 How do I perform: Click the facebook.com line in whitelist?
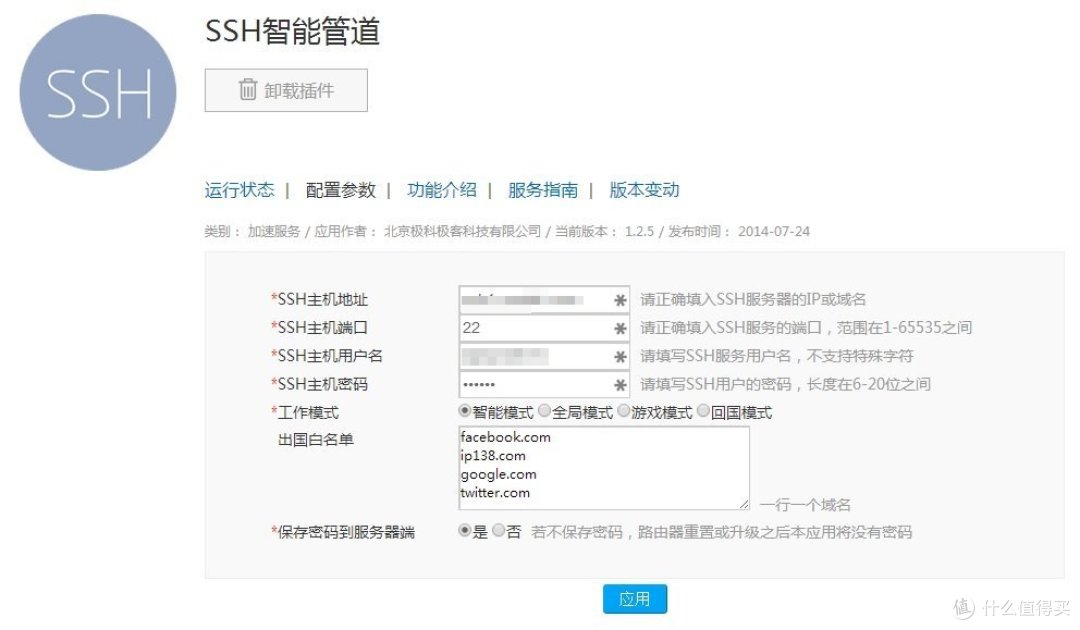[506, 437]
